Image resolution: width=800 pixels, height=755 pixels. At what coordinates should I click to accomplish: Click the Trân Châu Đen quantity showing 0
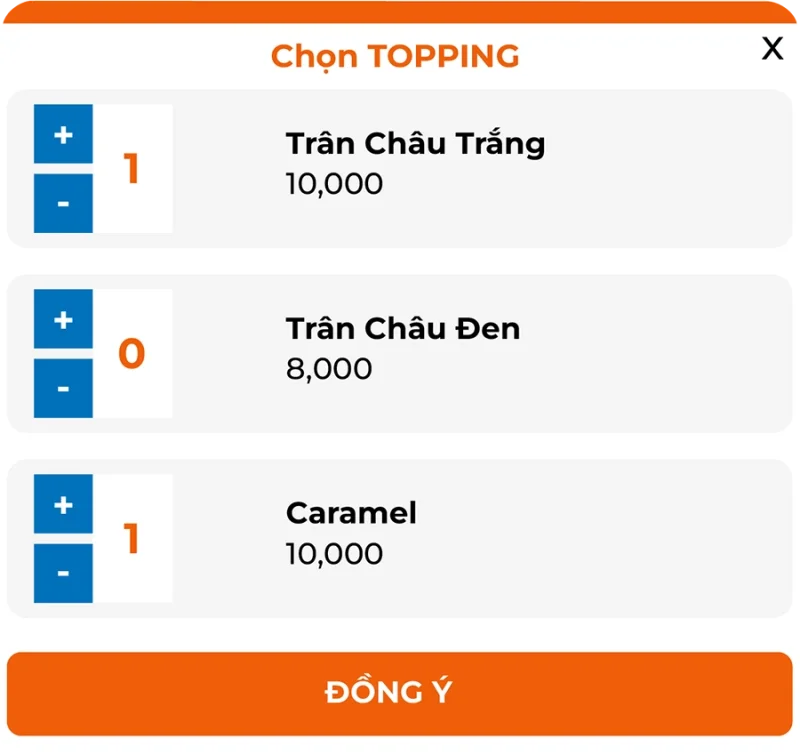[133, 354]
